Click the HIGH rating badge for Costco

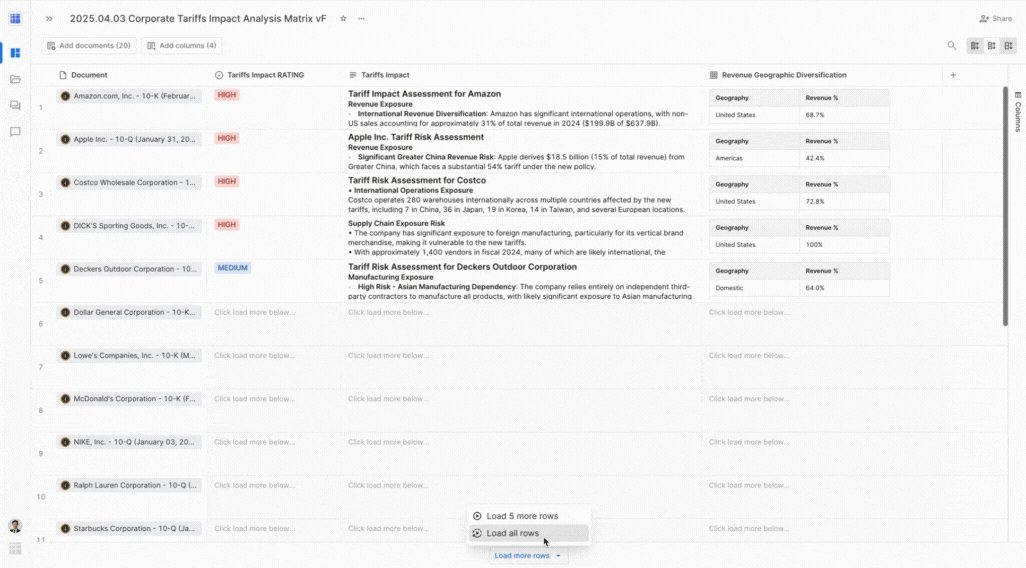[226, 181]
